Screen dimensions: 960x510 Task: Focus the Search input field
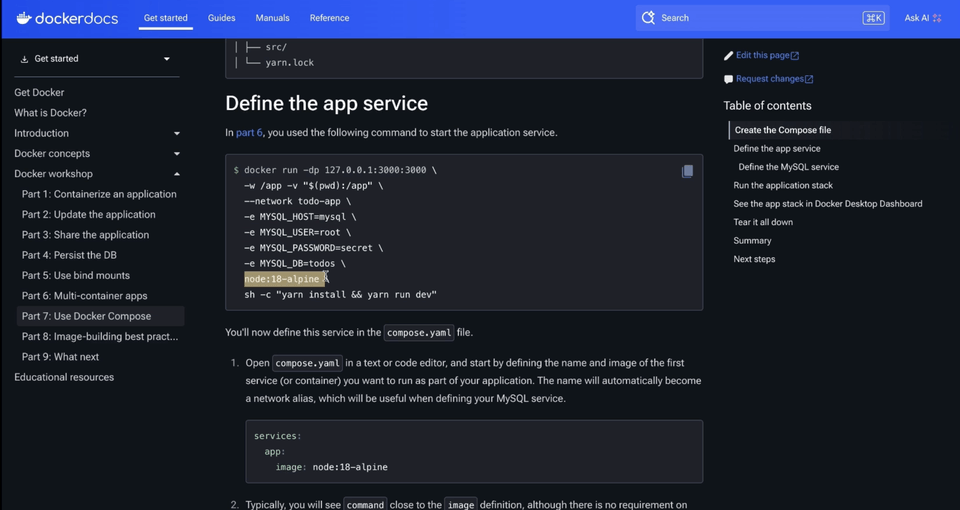click(x=762, y=18)
